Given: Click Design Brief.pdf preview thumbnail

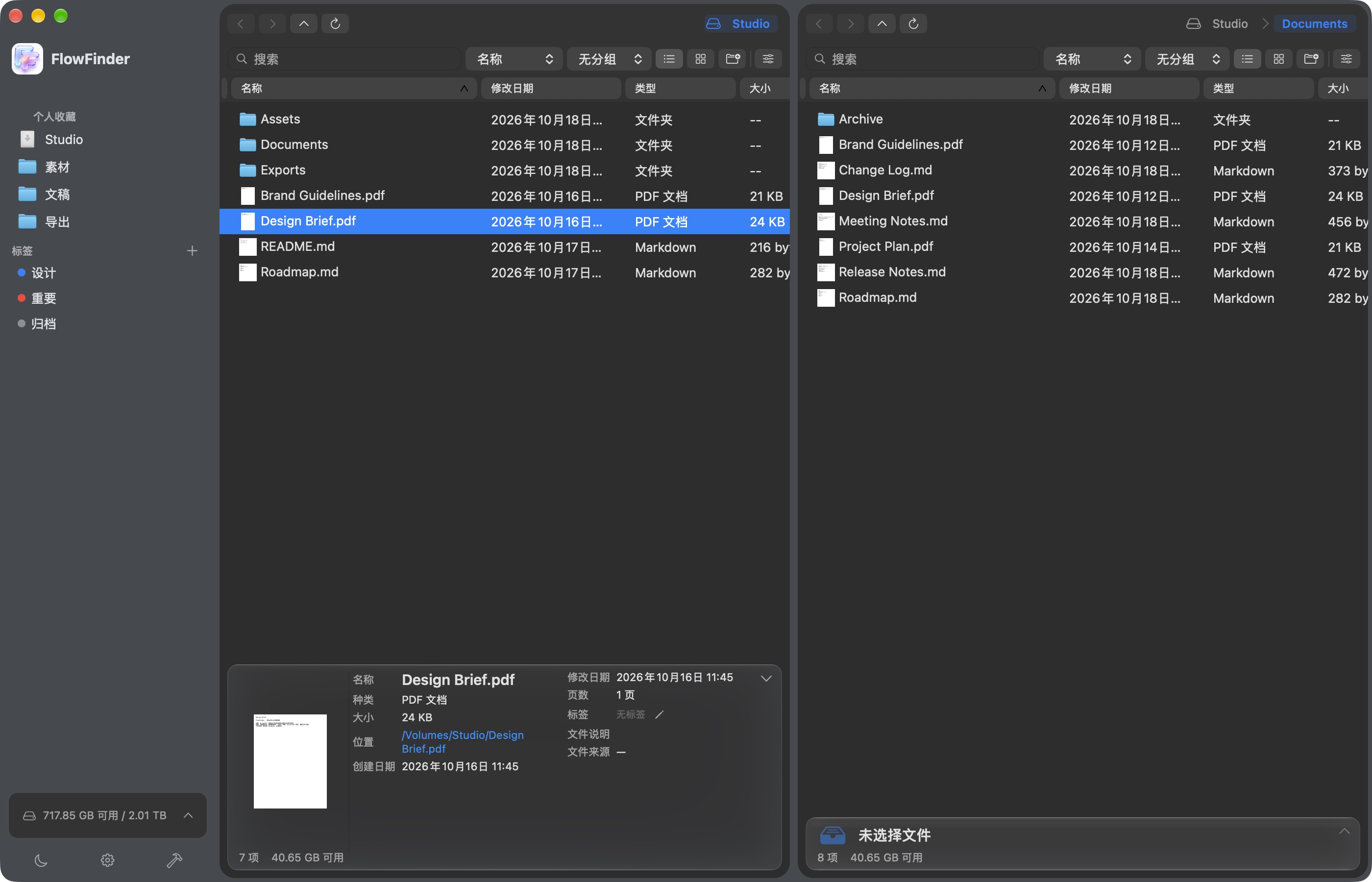Looking at the screenshot, I should 290,761.
